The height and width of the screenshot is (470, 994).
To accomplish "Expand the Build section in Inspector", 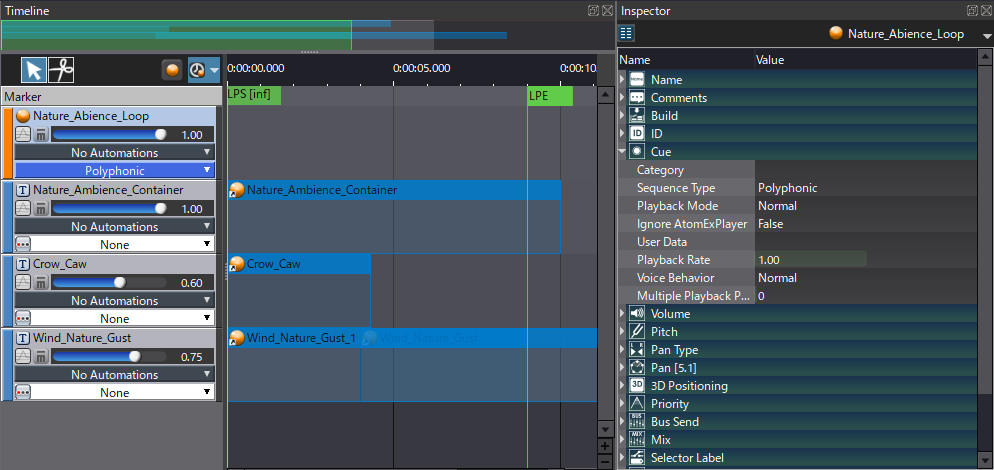I will (622, 116).
